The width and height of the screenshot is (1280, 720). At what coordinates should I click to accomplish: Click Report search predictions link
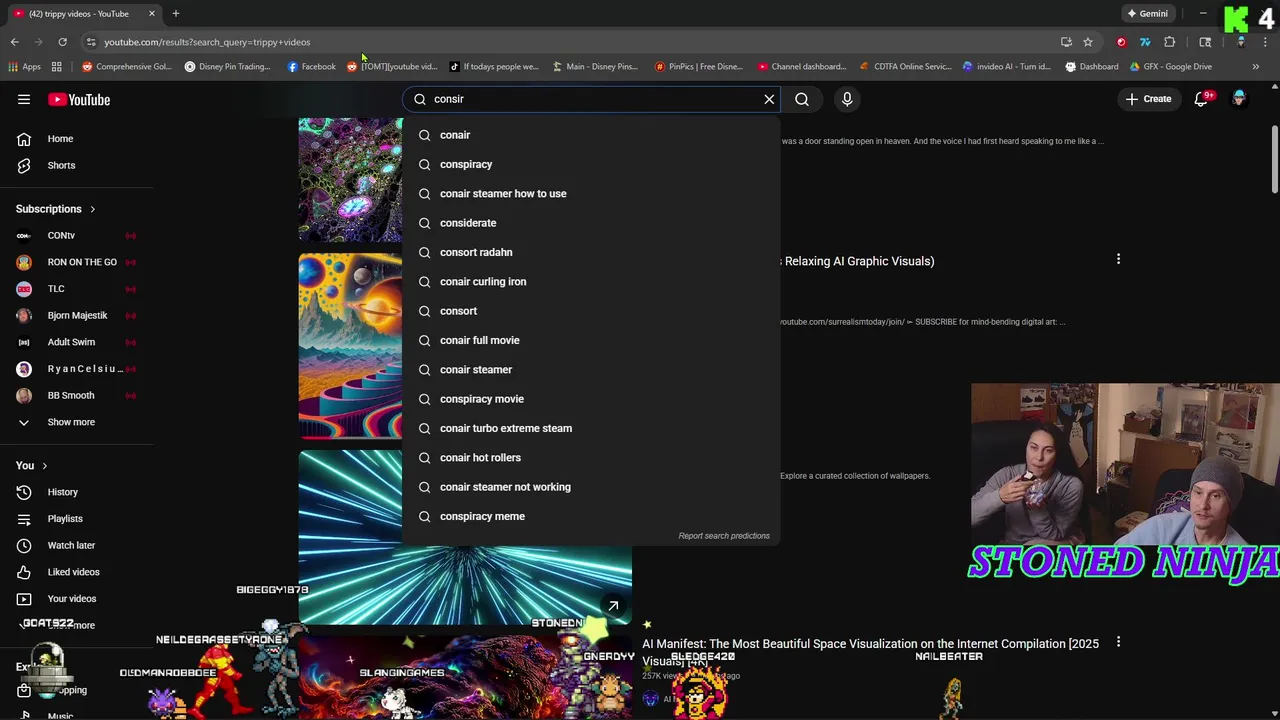(x=724, y=536)
